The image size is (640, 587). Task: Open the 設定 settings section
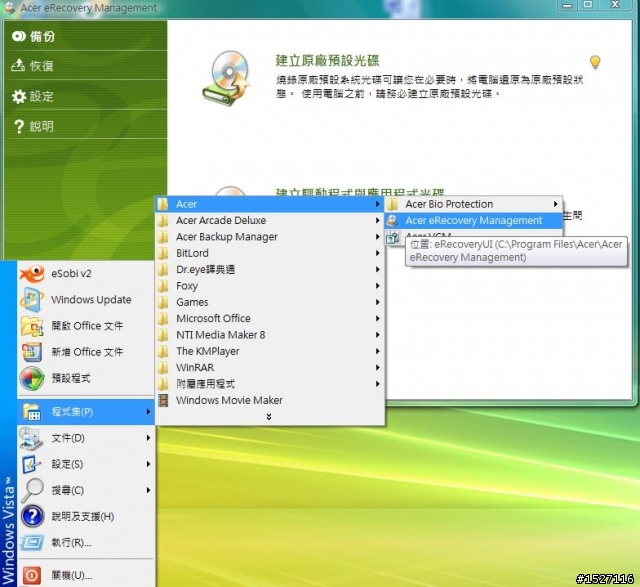[x=85, y=96]
